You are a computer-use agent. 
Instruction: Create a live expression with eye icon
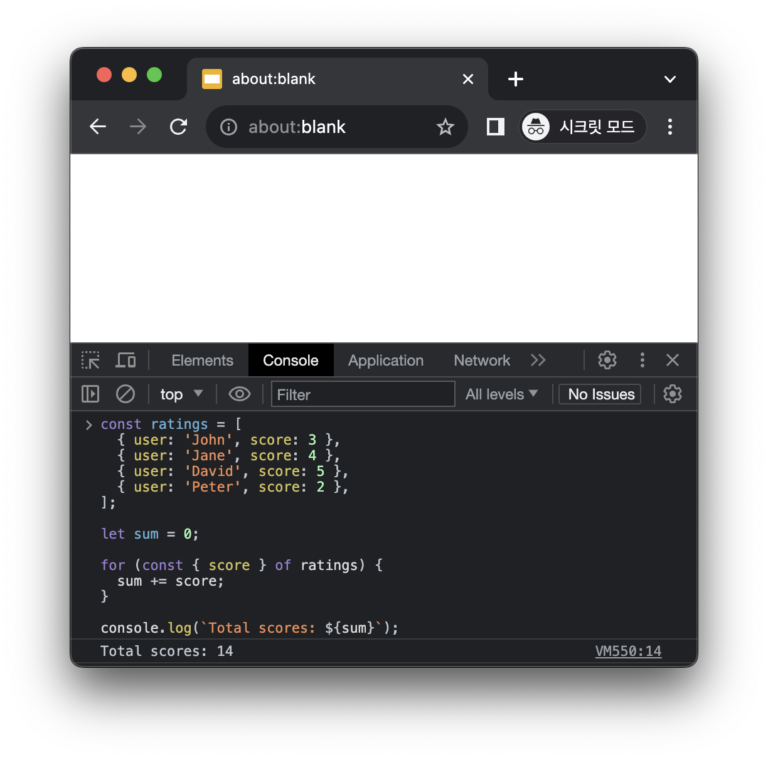pyautogui.click(x=240, y=394)
